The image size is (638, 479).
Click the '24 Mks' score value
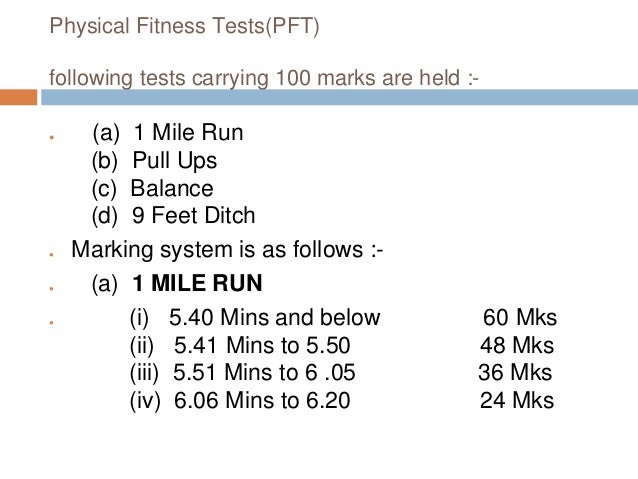[517, 400]
